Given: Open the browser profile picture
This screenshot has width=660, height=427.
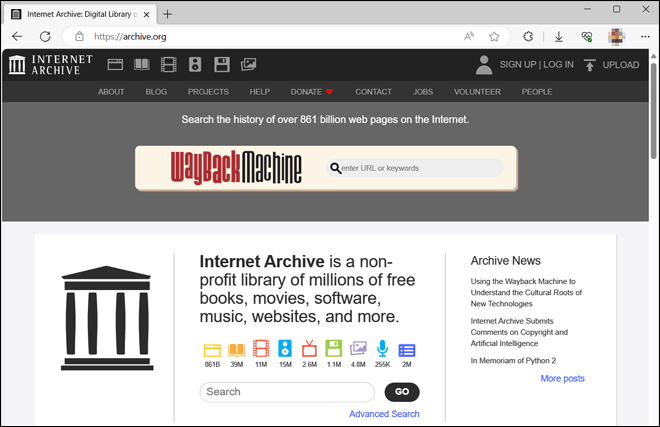Looking at the screenshot, I should 616,37.
